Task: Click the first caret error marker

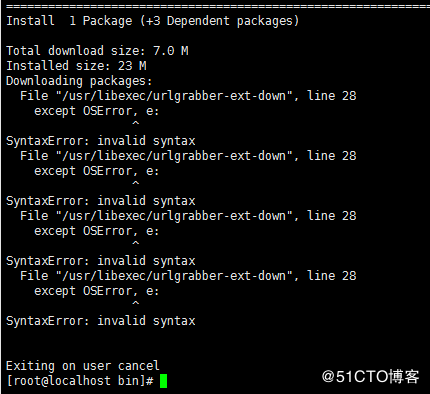Action: point(135,123)
